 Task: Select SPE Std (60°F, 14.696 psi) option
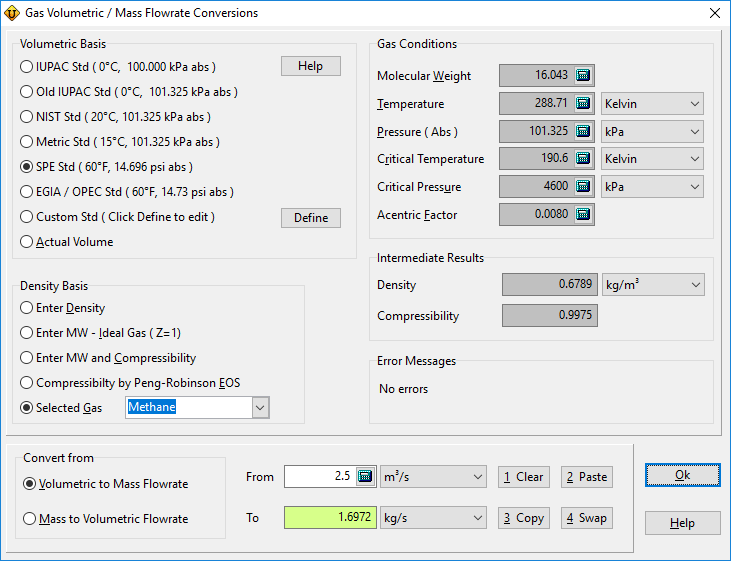tap(106, 167)
